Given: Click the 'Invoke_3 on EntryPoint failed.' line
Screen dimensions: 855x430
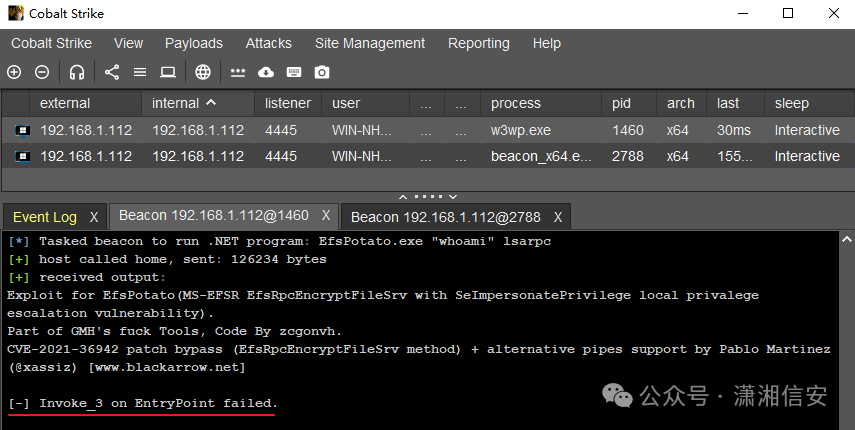Looking at the screenshot, I should (143, 403).
